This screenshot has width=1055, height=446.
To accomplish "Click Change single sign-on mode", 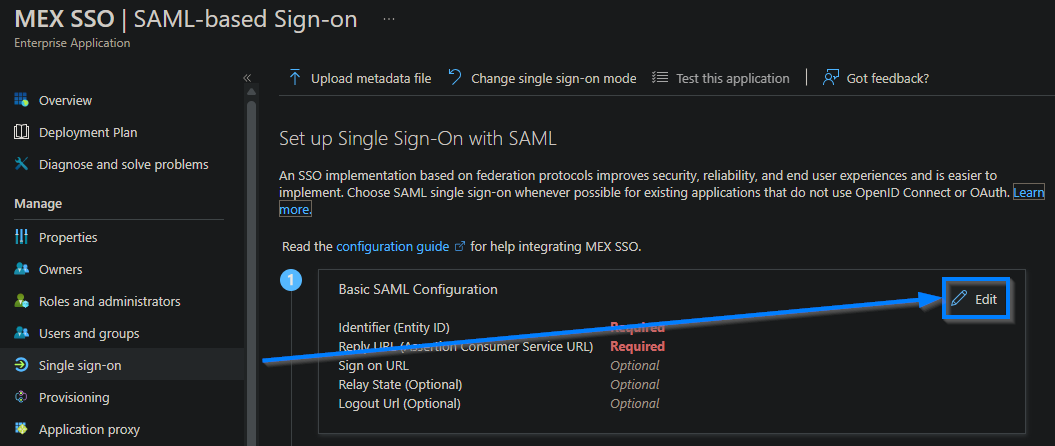I will tap(542, 78).
